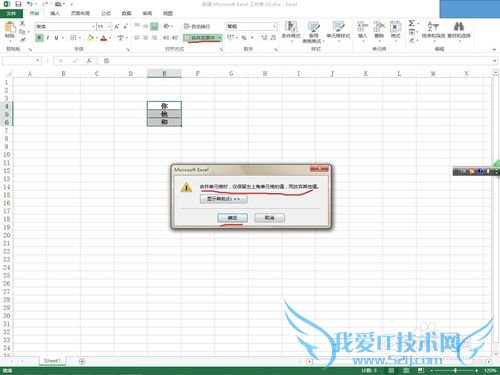Screen dimensions: 500x375
Task: Click the Save icon in quick access toolbar
Action: point(18,4)
